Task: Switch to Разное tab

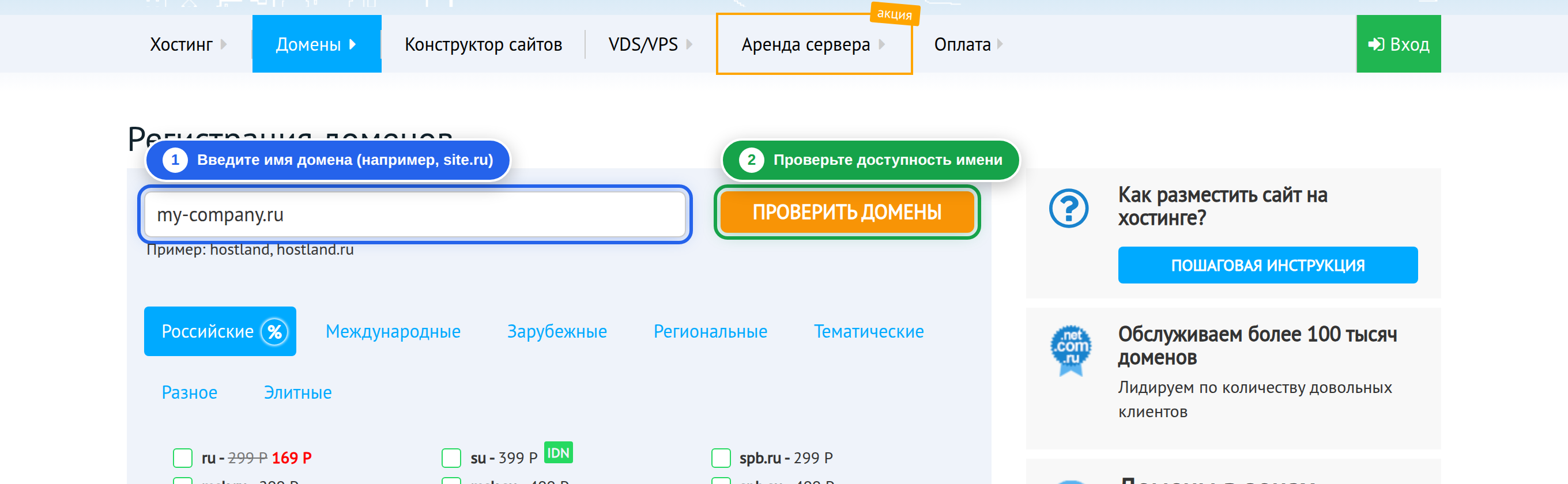Action: (189, 393)
